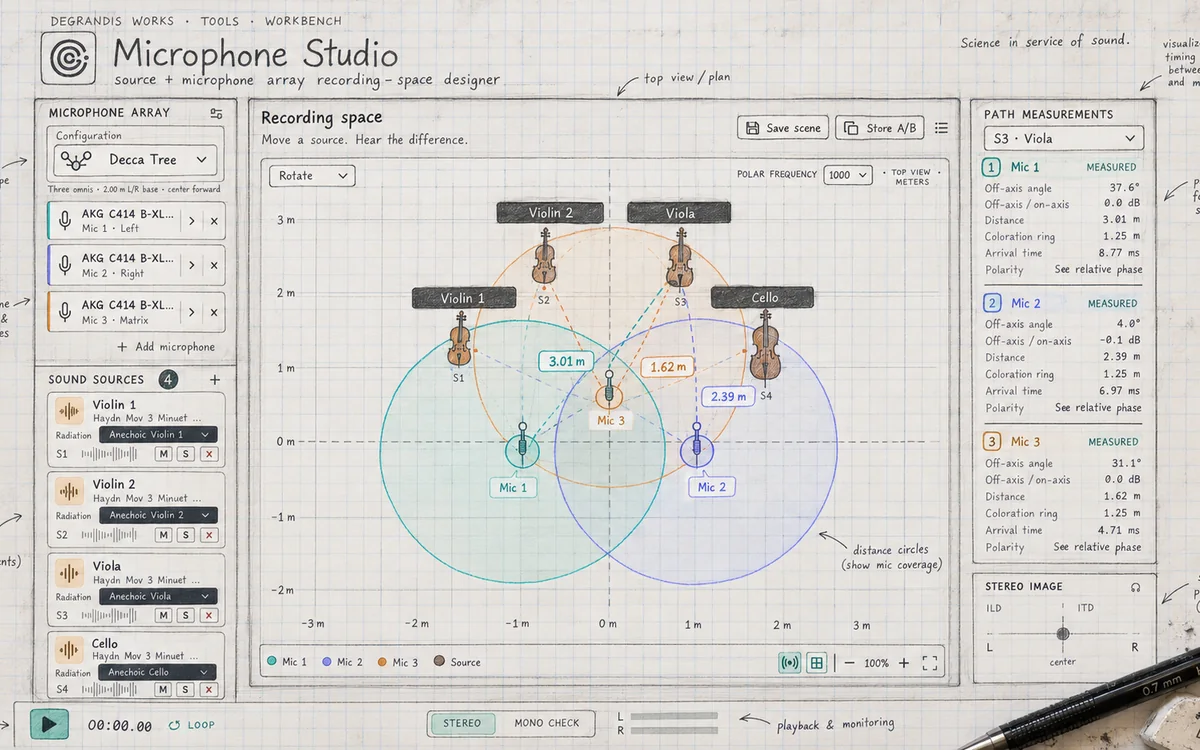The width and height of the screenshot is (1200, 750).
Task: Click the Workbench breadcrumb item
Action: coord(303,20)
